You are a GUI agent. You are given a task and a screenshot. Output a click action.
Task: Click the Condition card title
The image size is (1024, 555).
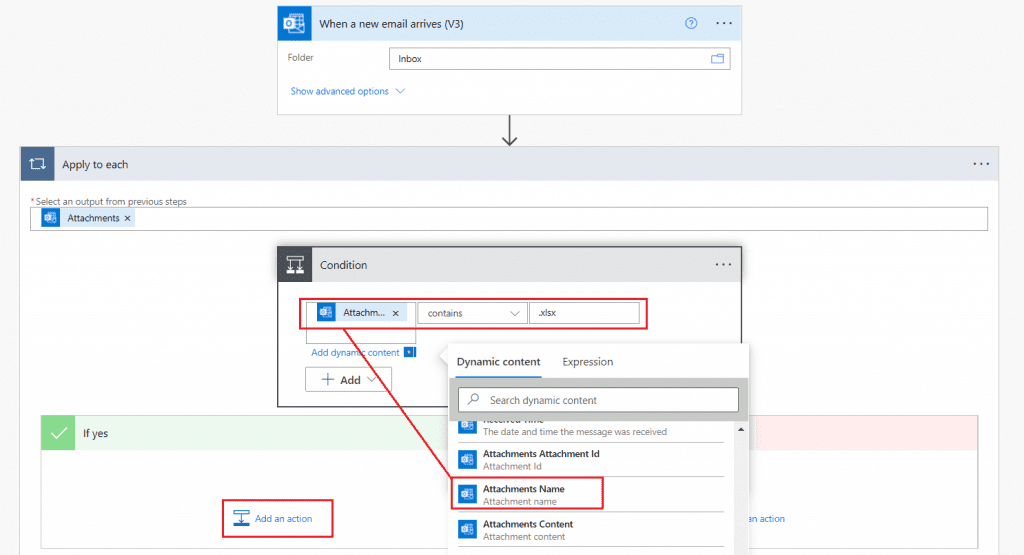(x=344, y=264)
